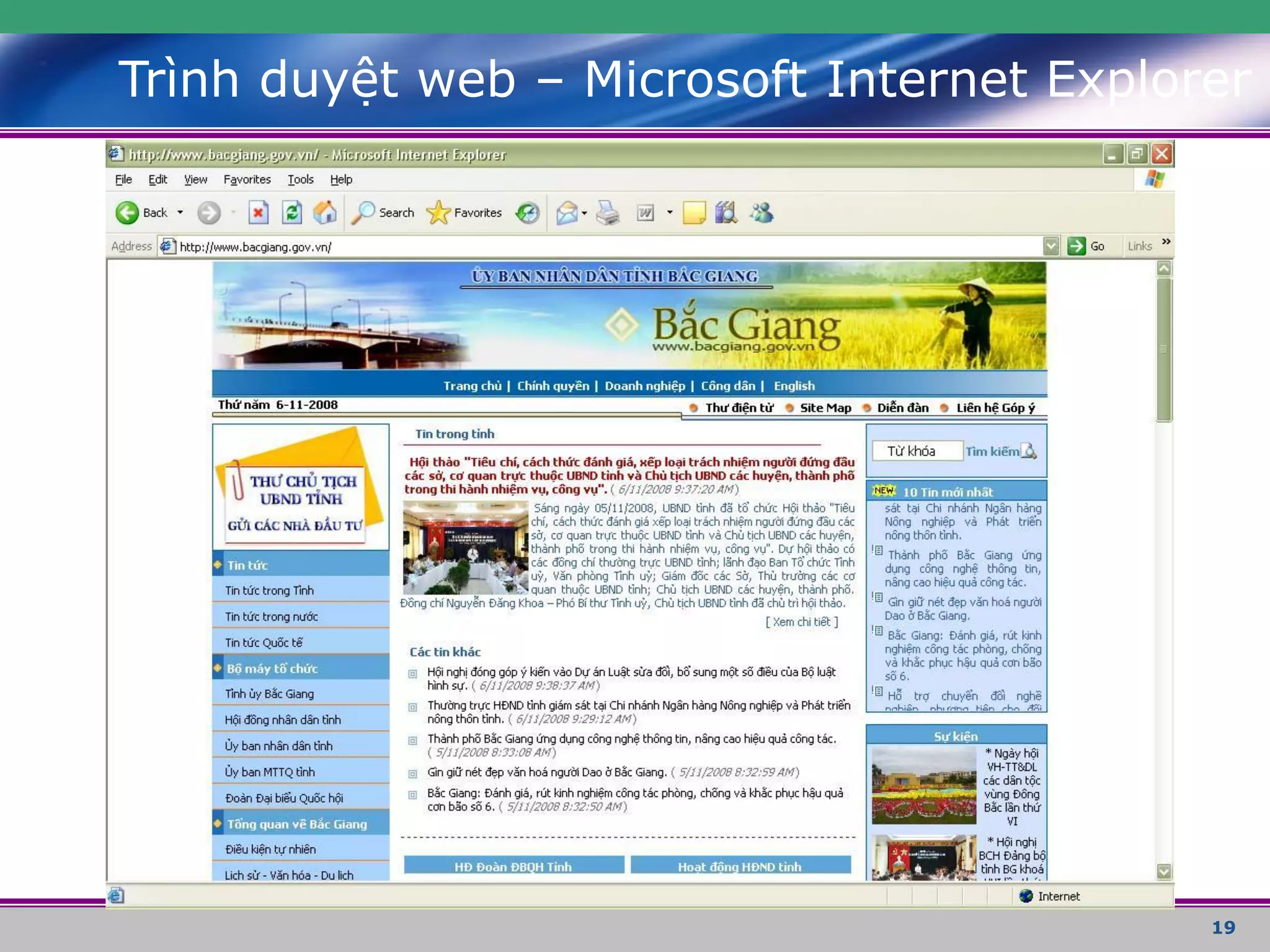This screenshot has width=1270, height=952.
Task: Open Diễn đàn forum link
Action: pyautogui.click(x=903, y=408)
